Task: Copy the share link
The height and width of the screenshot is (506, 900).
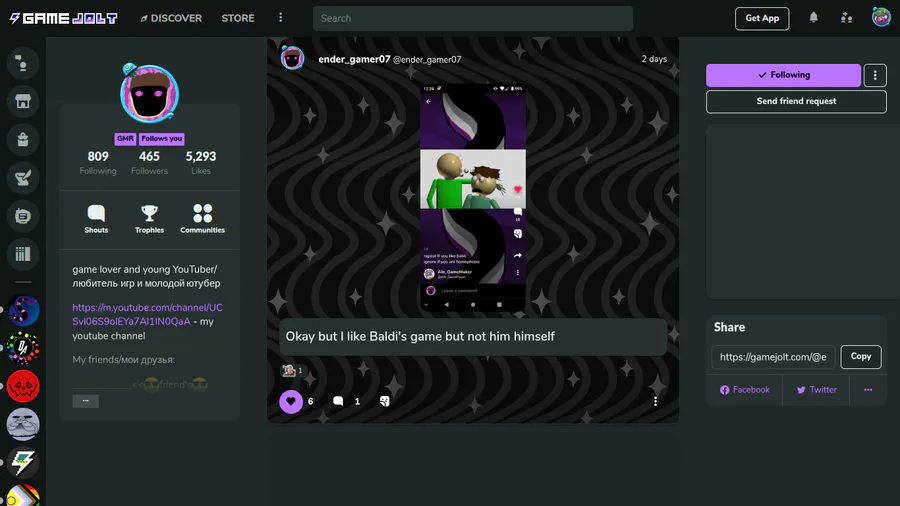Action: (860, 357)
